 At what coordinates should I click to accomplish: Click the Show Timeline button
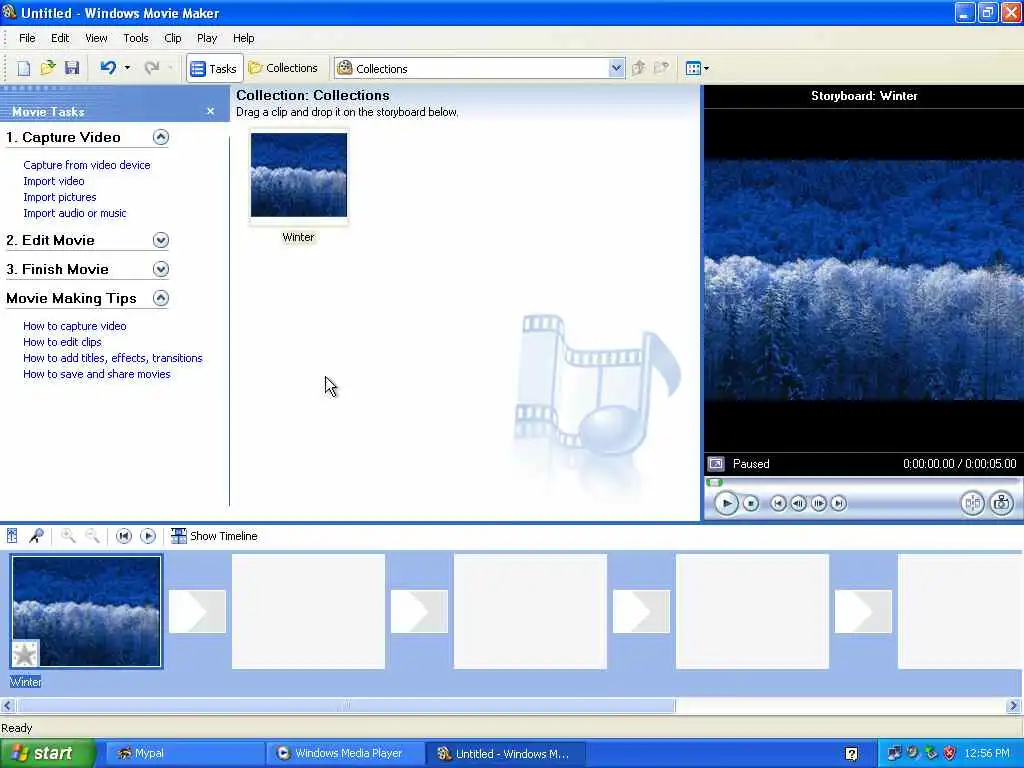(214, 536)
